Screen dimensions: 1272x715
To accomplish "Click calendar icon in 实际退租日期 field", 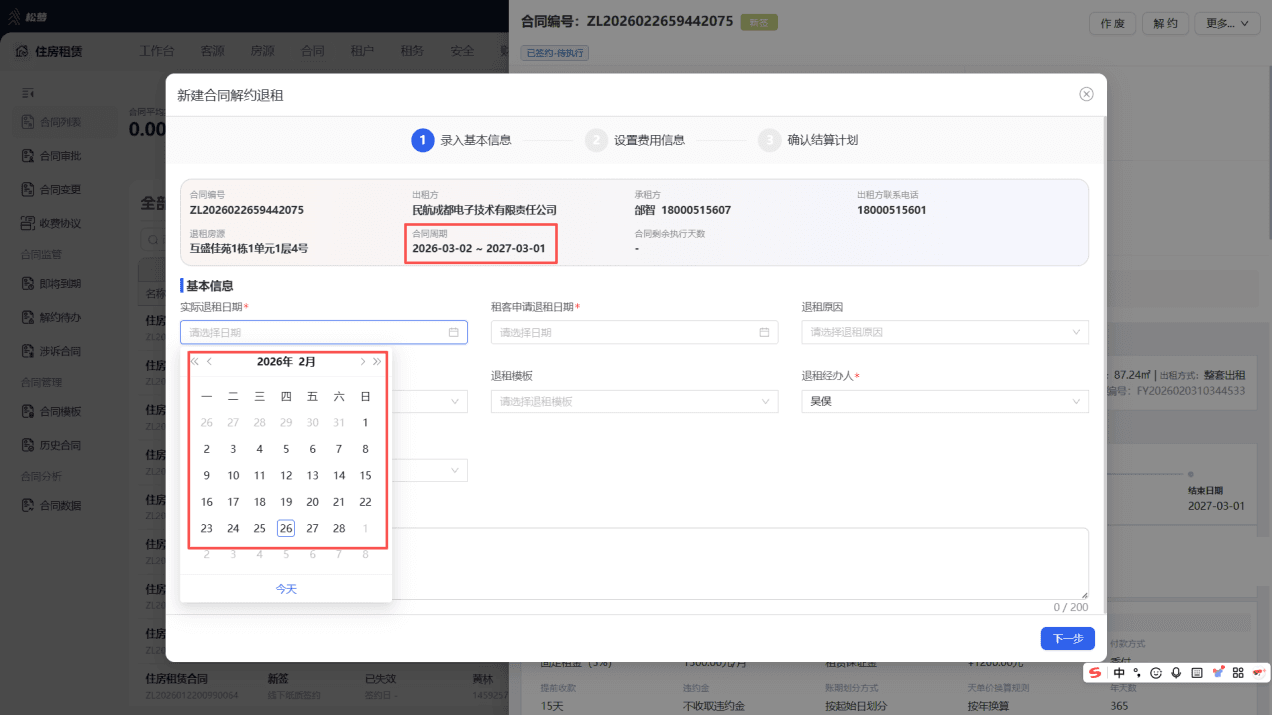I will 453,332.
